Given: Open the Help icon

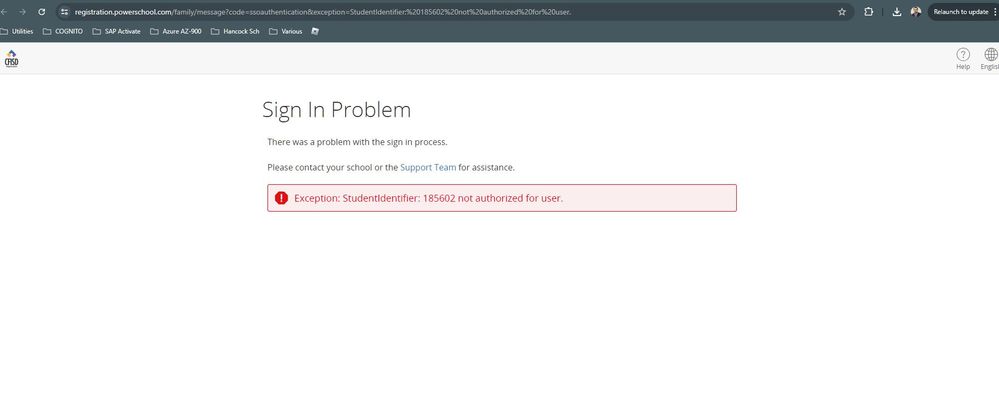Looking at the screenshot, I should tap(963, 56).
